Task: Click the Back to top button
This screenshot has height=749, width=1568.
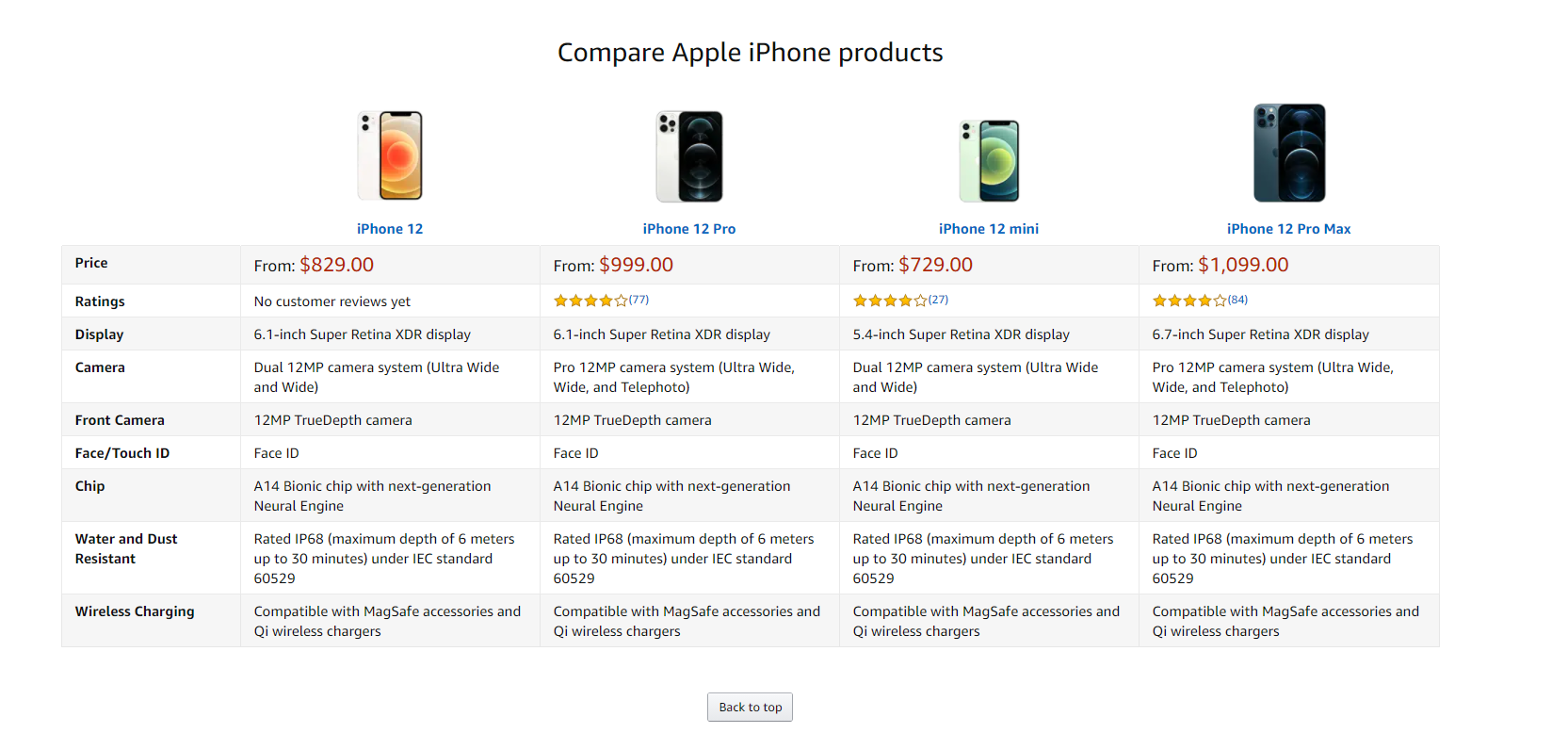Action: 751,708
